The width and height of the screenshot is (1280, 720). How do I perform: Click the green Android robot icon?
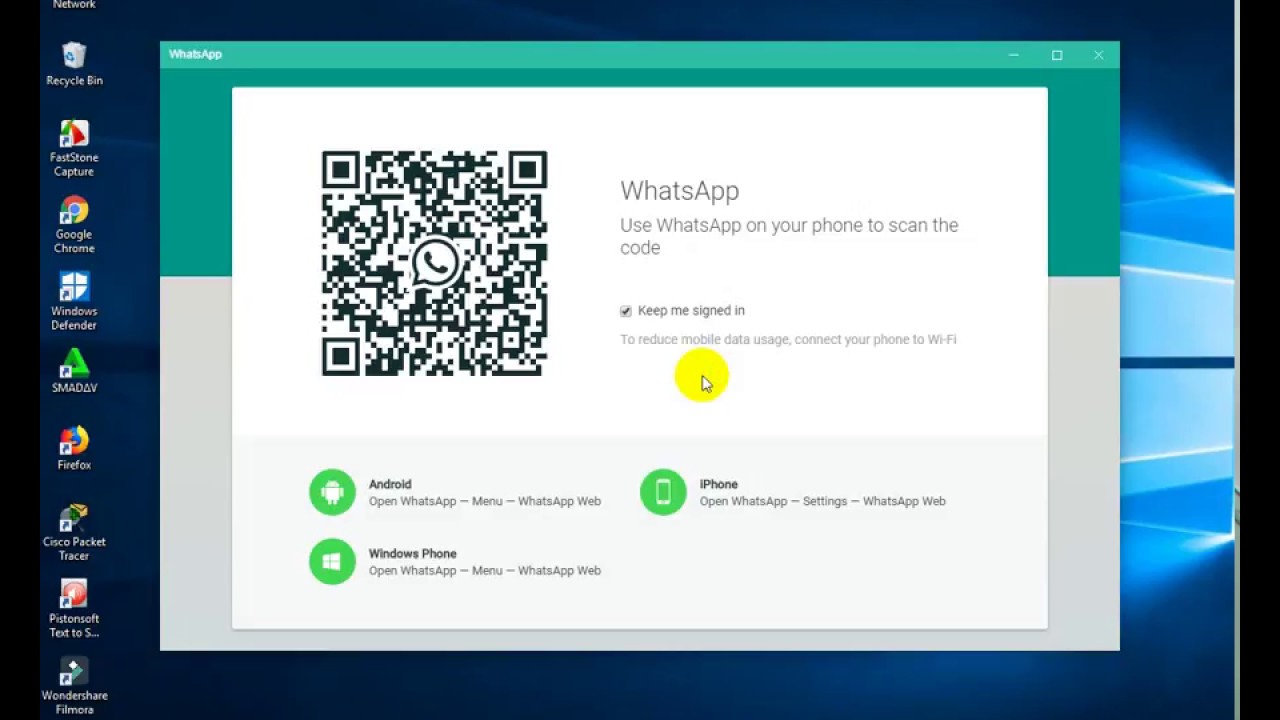pyautogui.click(x=332, y=492)
